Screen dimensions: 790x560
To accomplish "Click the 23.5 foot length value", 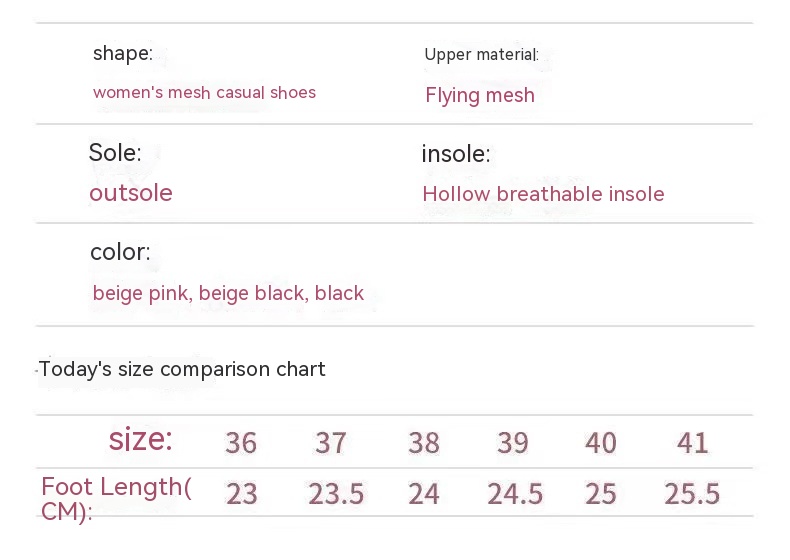I will (x=336, y=494).
